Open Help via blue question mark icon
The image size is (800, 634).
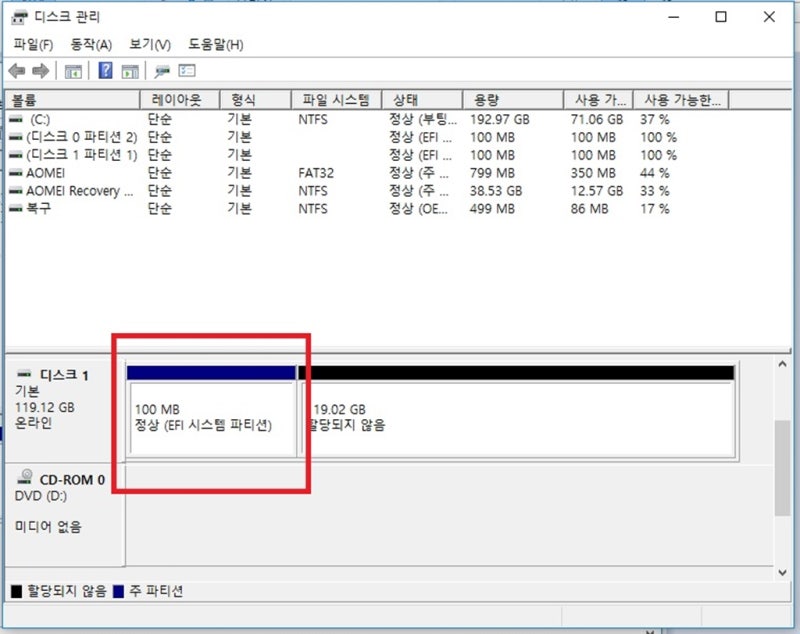click(106, 70)
